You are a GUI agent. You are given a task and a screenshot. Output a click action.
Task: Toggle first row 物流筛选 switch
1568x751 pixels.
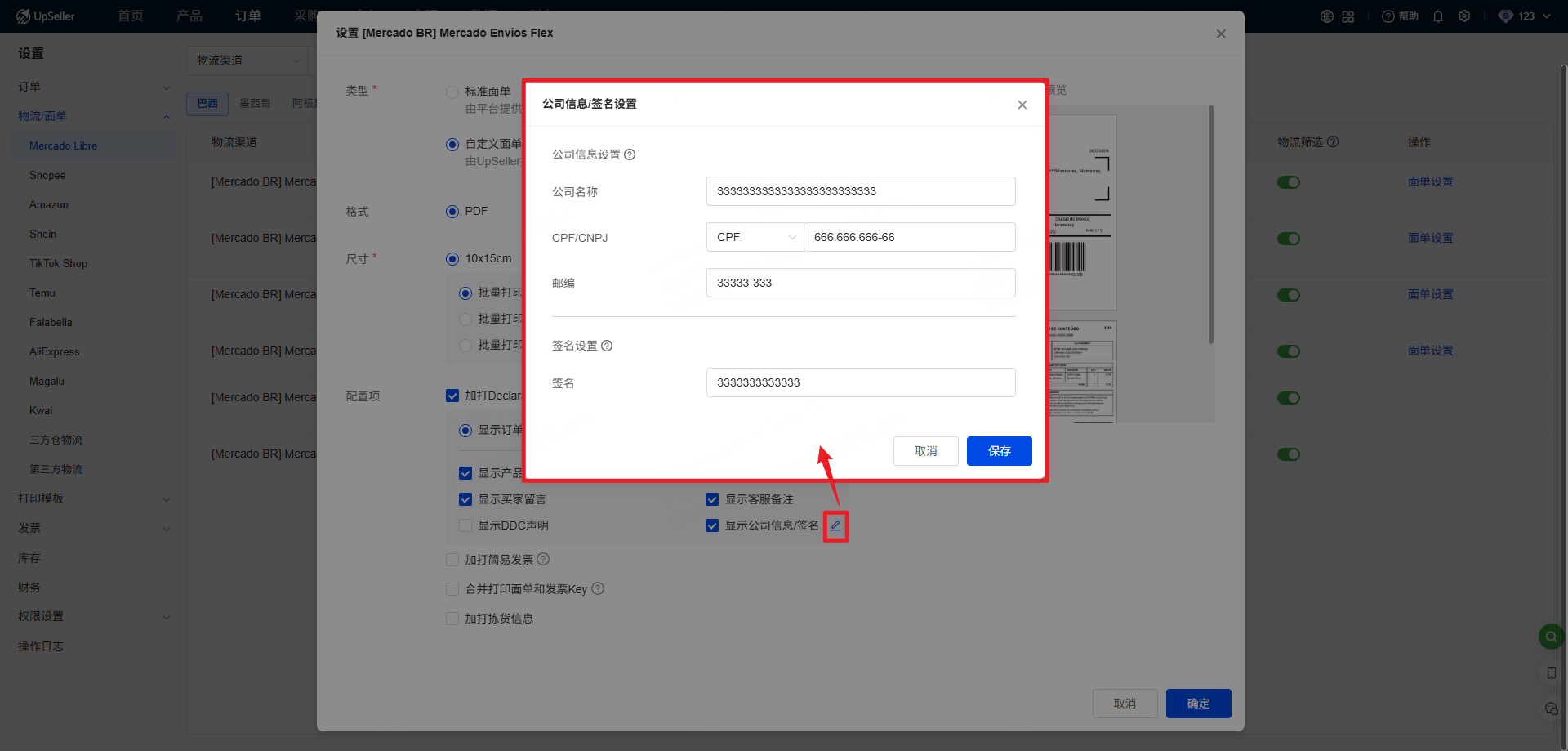[x=1289, y=182]
